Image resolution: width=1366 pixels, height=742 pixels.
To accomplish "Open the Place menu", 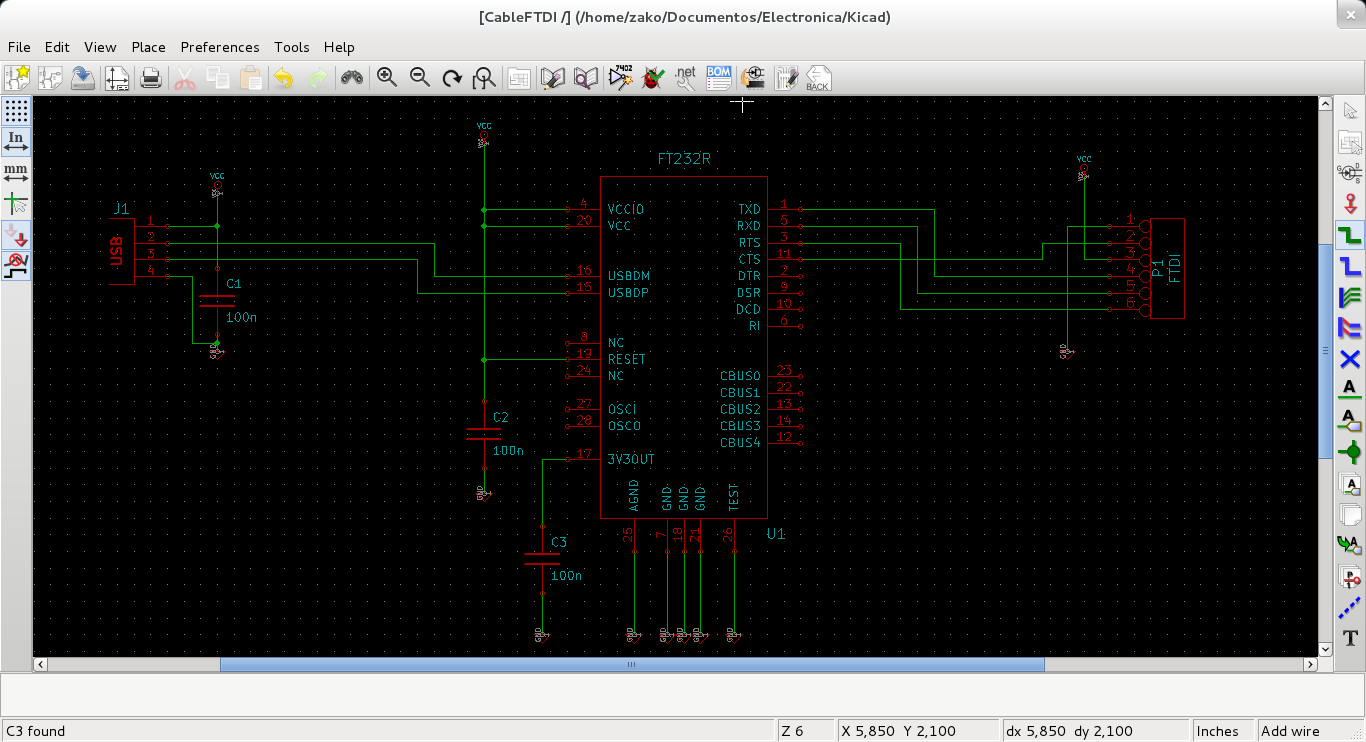I will (148, 47).
